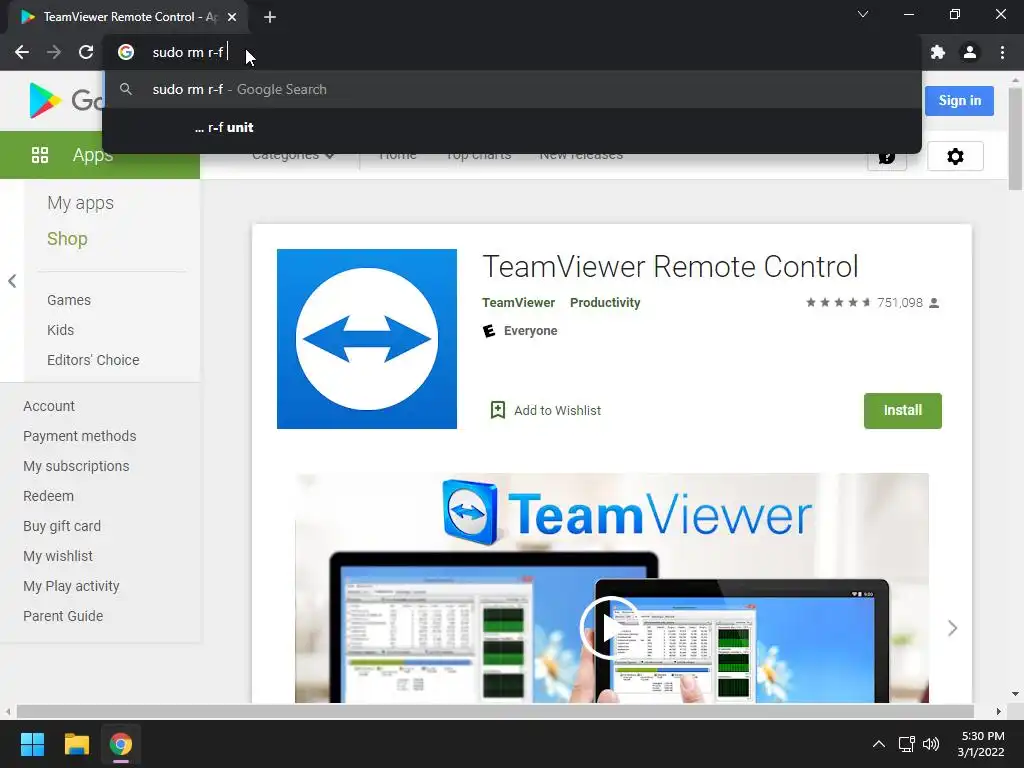Open the Account page
Screen dimensions: 1024x768
[x=49, y=406]
